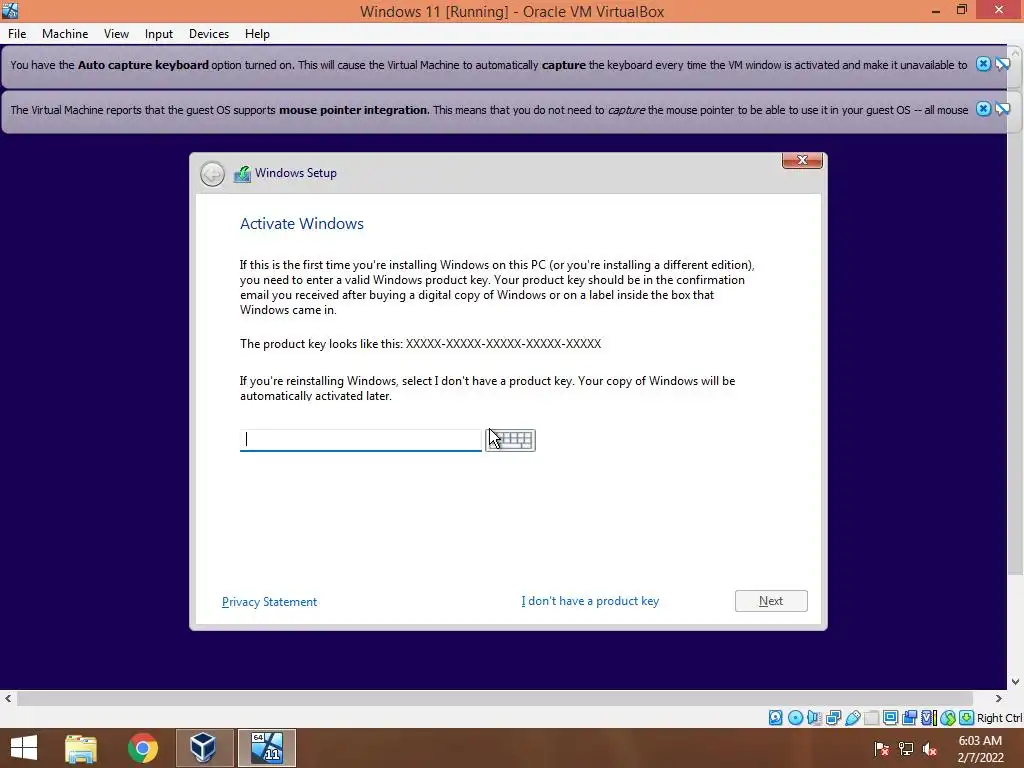Open the on-screen keyboard button
The width and height of the screenshot is (1024, 768).
point(511,440)
